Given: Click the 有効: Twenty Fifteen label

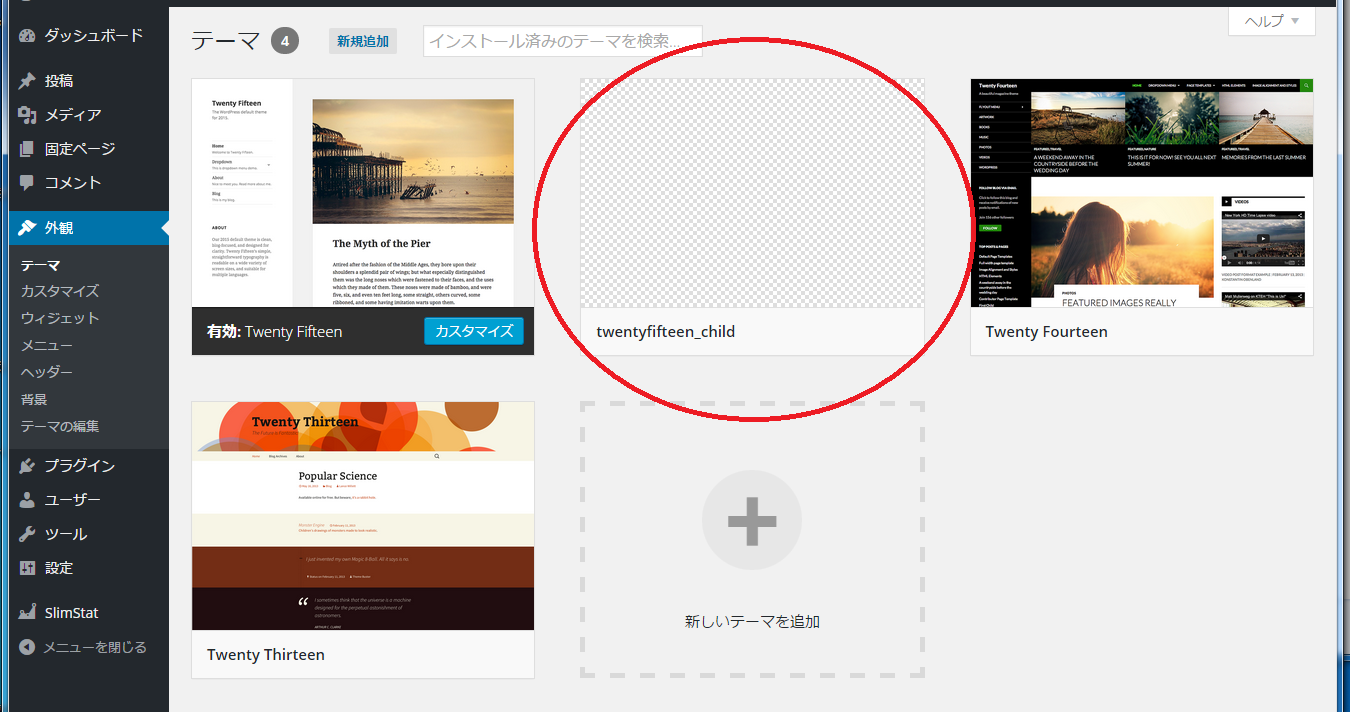Looking at the screenshot, I should pyautogui.click(x=274, y=331).
